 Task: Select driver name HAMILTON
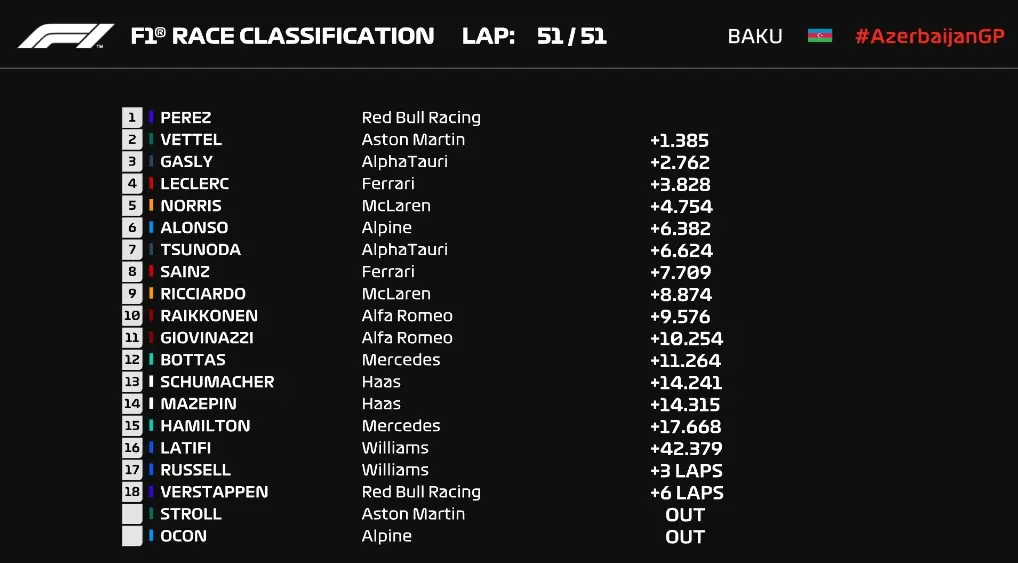pos(205,426)
